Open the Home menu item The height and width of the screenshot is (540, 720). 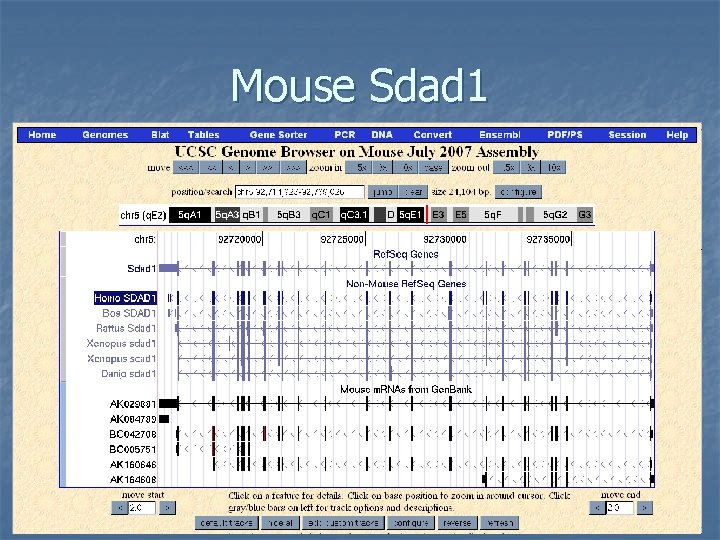coord(42,135)
